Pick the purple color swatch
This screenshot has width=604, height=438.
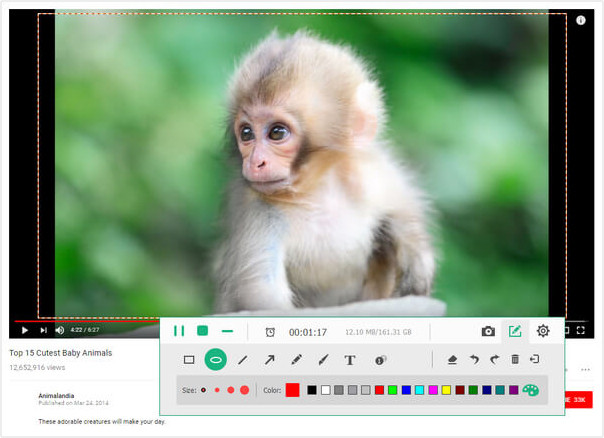(x=513, y=390)
